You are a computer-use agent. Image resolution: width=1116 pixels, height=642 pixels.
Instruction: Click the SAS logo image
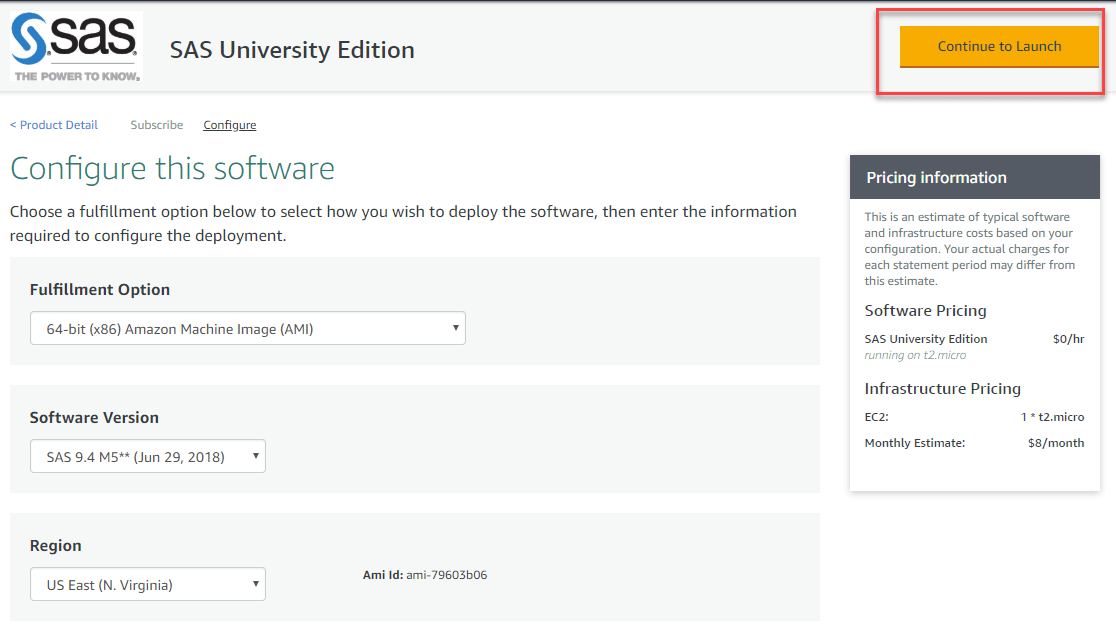pyautogui.click(x=76, y=46)
